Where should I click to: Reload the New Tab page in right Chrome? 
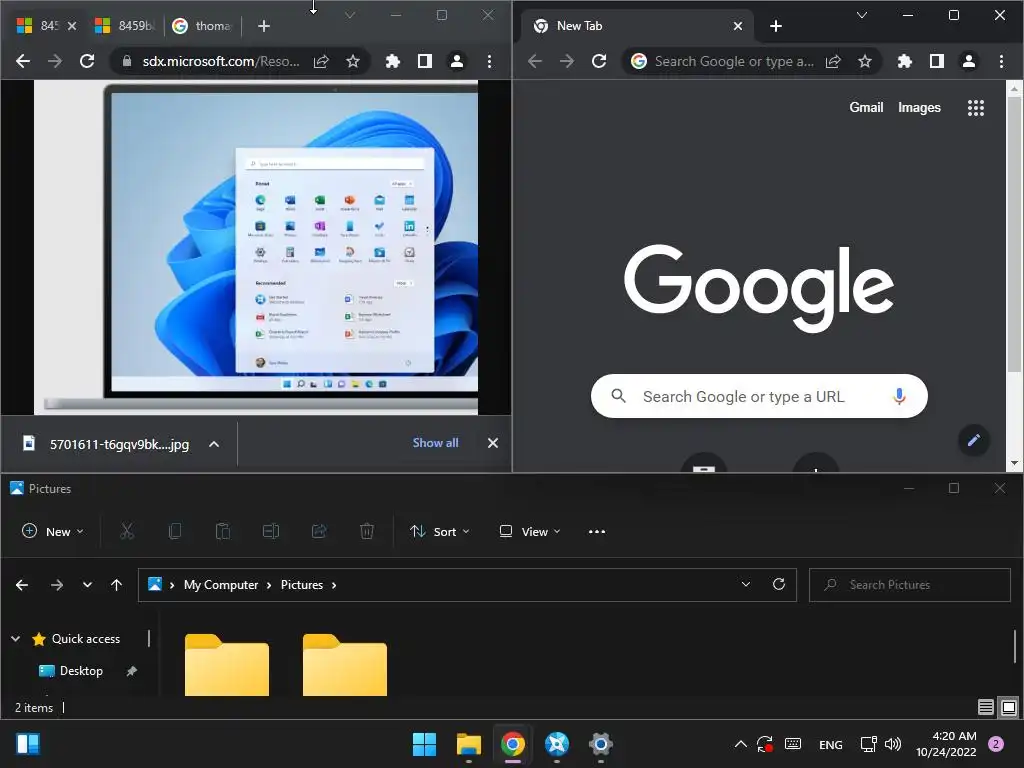599,61
